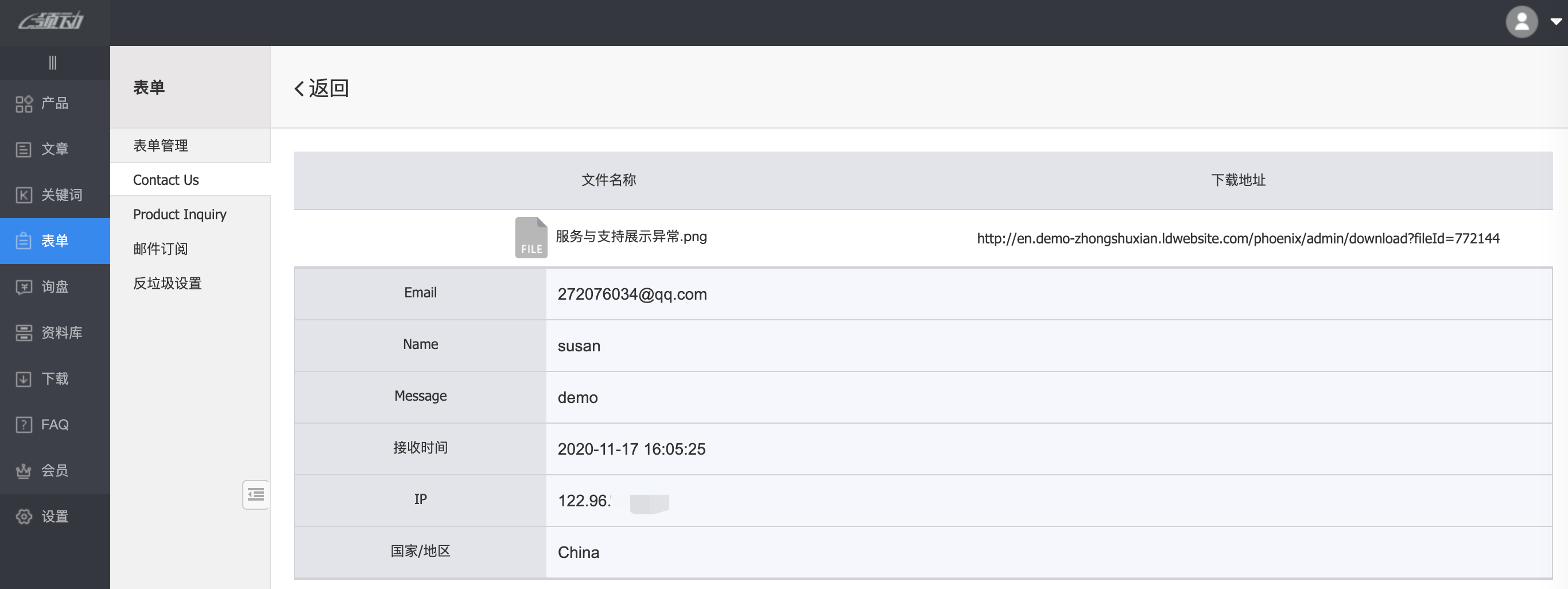Screen dimensions: 1568x589
Task: Open the 反垃圾设置 anti-spam settings item
Action: pyautogui.click(x=168, y=283)
